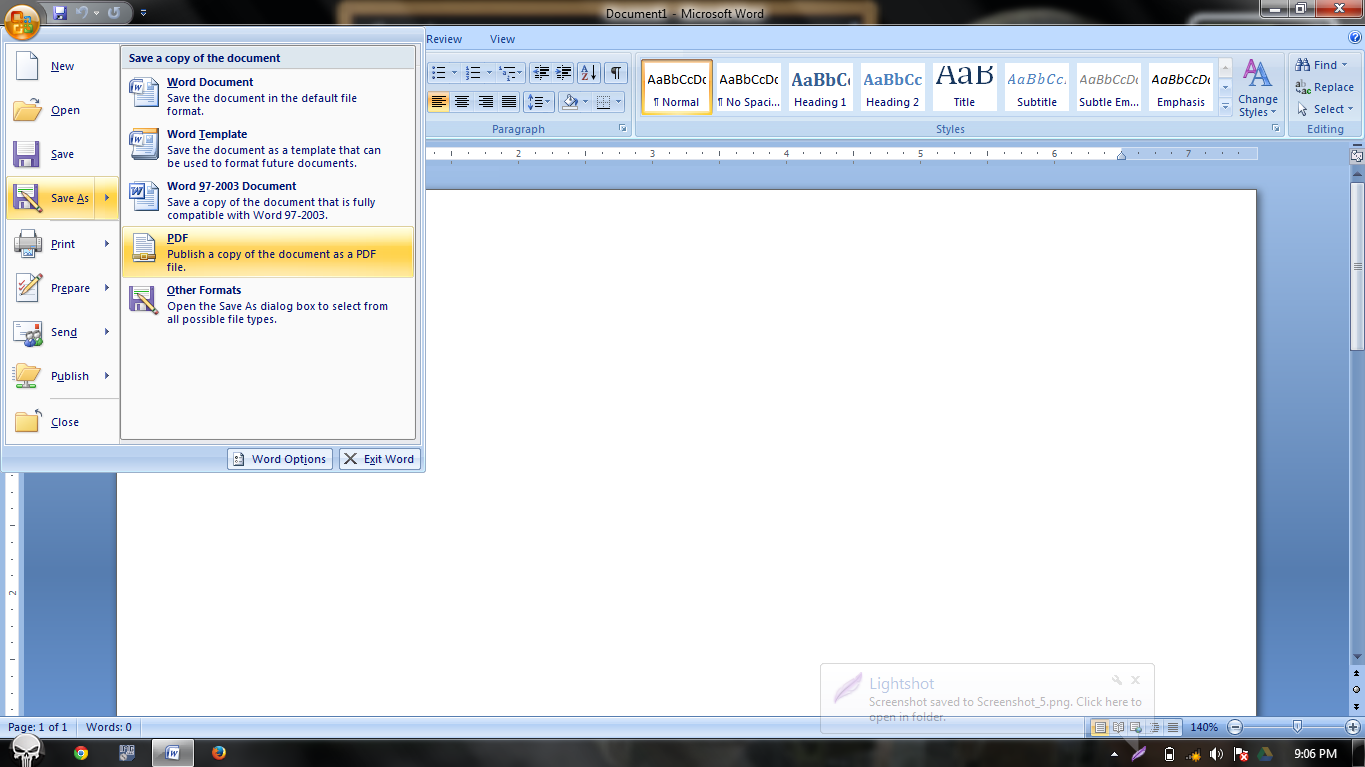Screen dimensions: 1365x767
Task: Click the volume speaker tray icon
Action: coord(1216,754)
